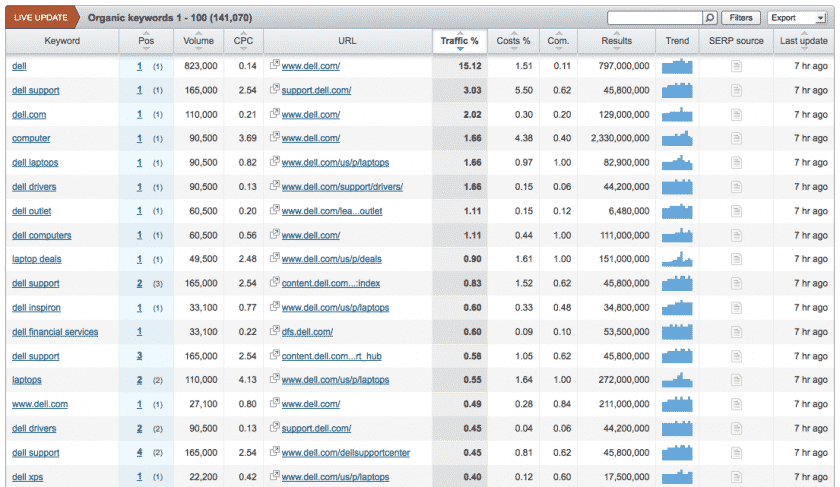This screenshot has height=487, width=840.
Task: Open the Export dropdown
Action: 798,18
